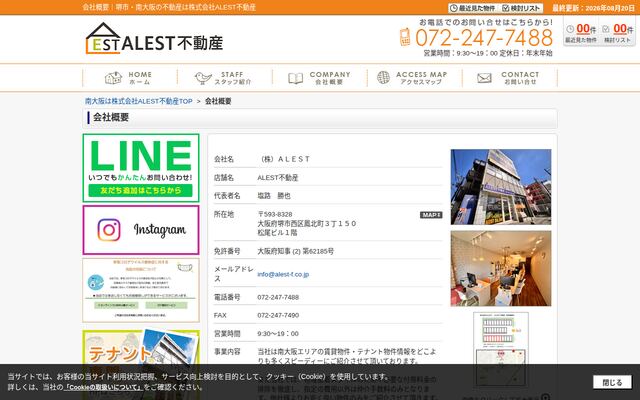The width and height of the screenshot is (640, 400).
Task: Click the 営業時間 定休日 line under phone number
Action: point(488,53)
